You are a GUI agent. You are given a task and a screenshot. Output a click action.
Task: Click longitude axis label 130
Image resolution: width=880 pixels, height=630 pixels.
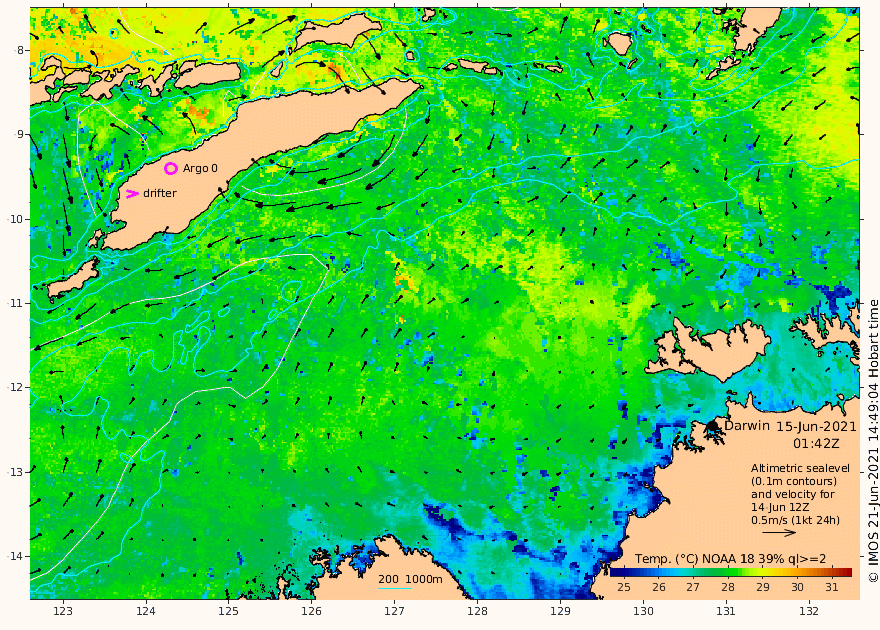coord(643,611)
